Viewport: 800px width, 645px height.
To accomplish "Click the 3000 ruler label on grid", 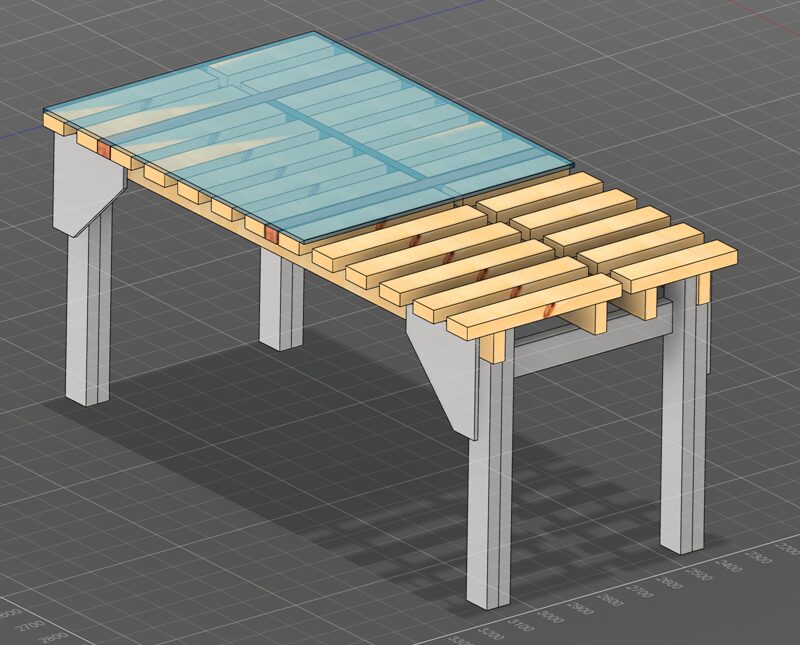I will pyautogui.click(x=550, y=618).
